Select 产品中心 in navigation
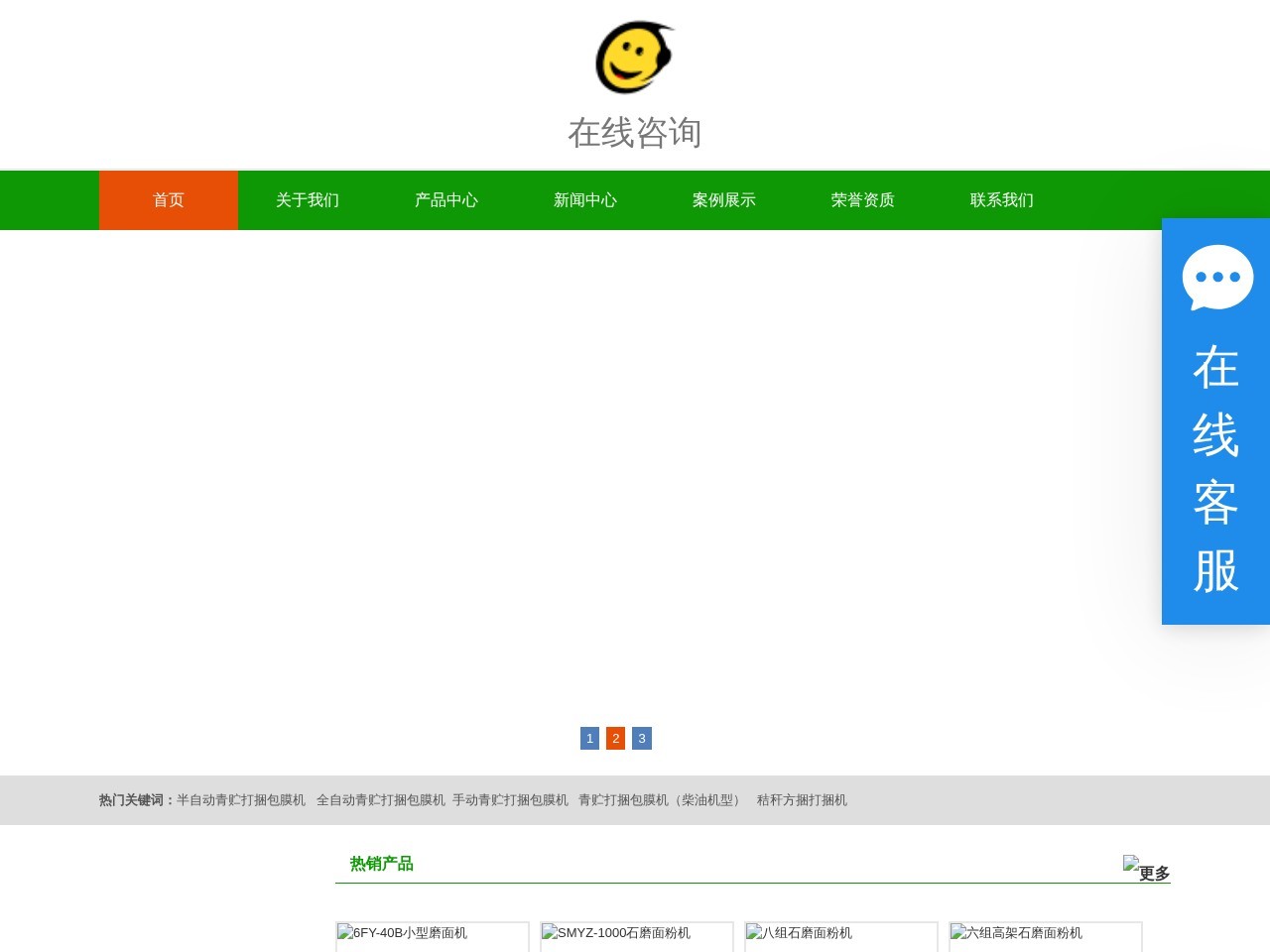The image size is (1270, 952). pyautogui.click(x=446, y=200)
